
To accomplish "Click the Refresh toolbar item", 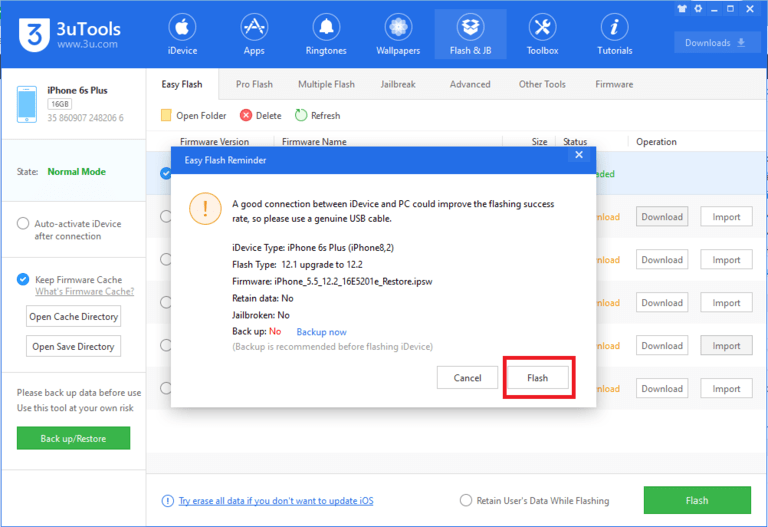I will pyautogui.click(x=317, y=116).
